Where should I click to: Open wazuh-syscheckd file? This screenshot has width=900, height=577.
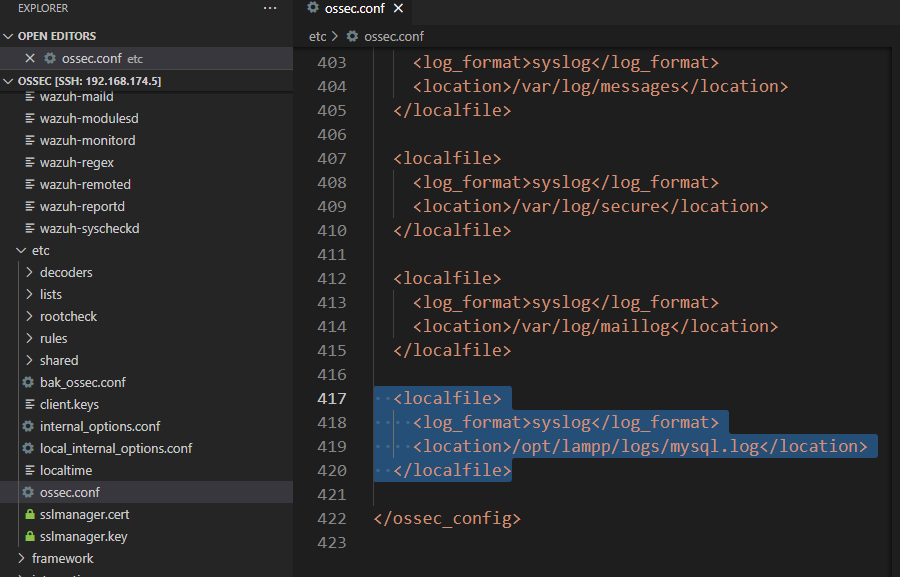[90, 229]
